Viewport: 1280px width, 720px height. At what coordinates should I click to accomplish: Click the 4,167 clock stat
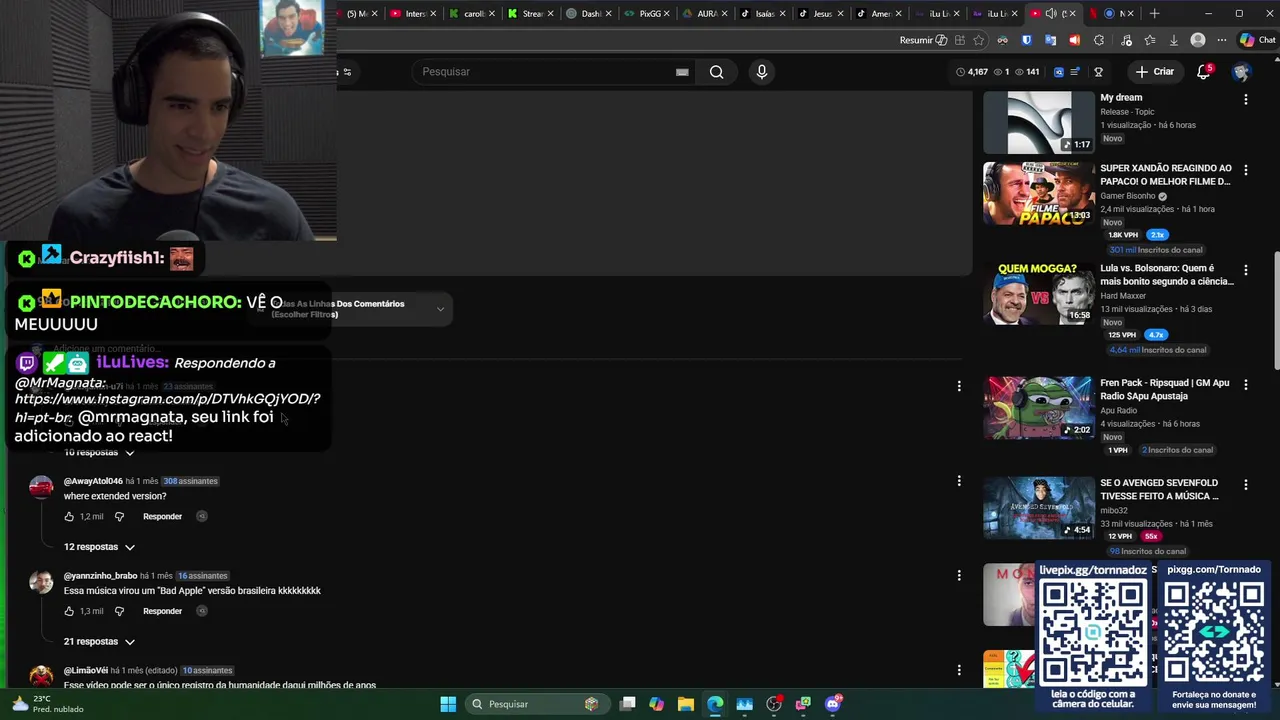(972, 72)
